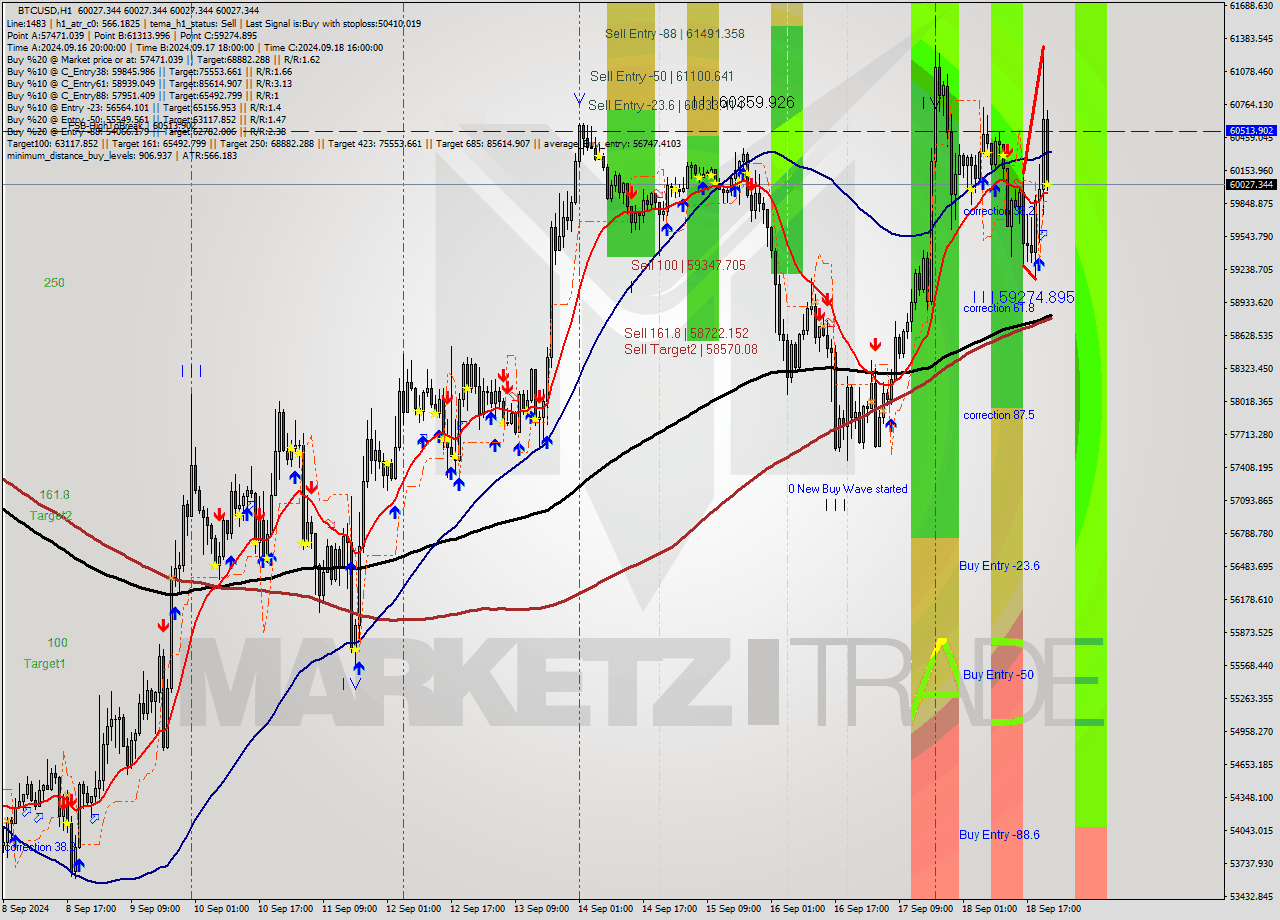Click the BTCUSD,H1 symbol title
Viewport: 1280px width, 920px height.
click(45, 11)
